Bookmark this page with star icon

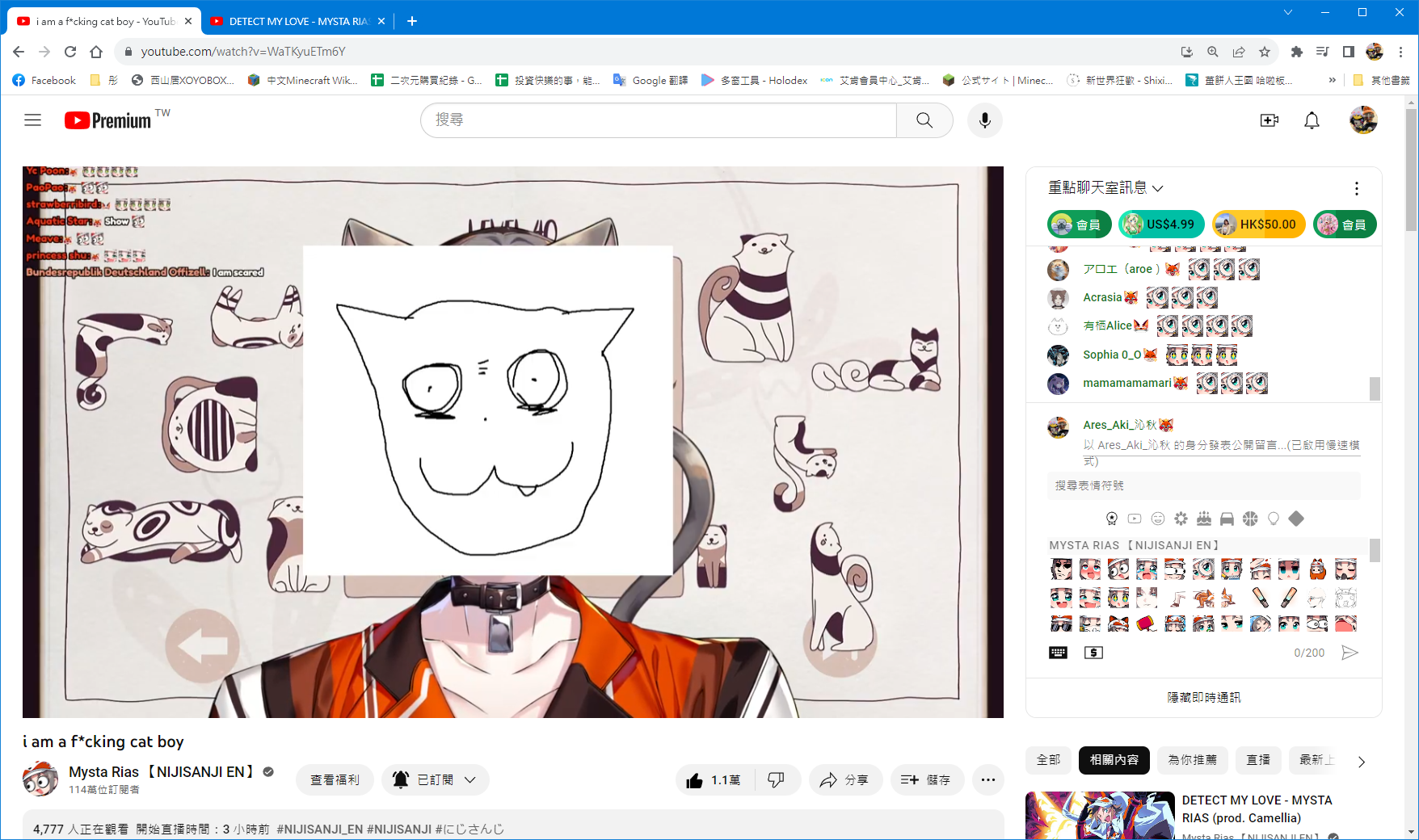(1265, 52)
